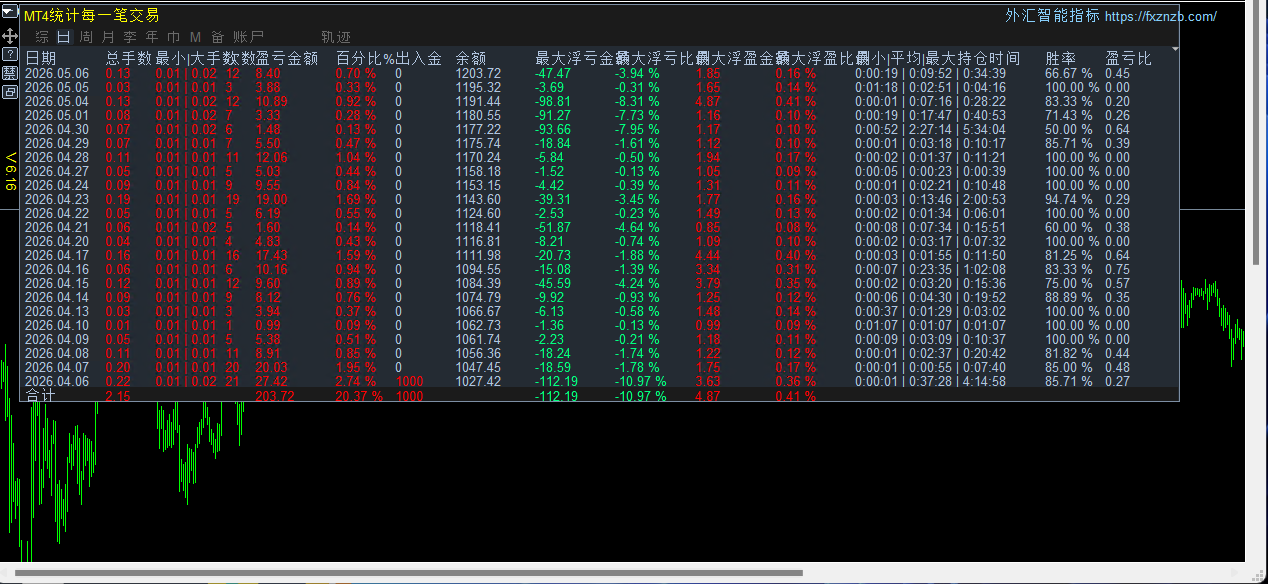The image size is (1268, 584).
Task: Select the 2026.05.04 date row
Action: [x=56, y=101]
